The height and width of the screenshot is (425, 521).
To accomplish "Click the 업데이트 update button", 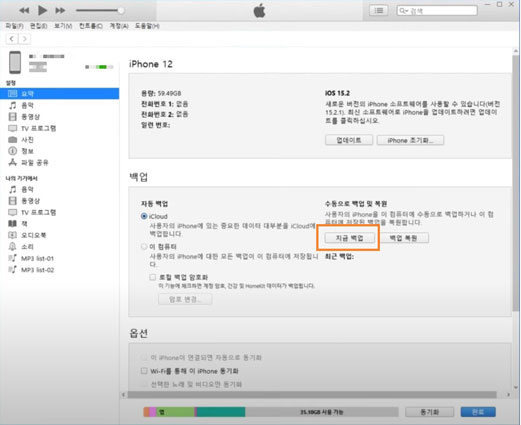I will [x=349, y=140].
